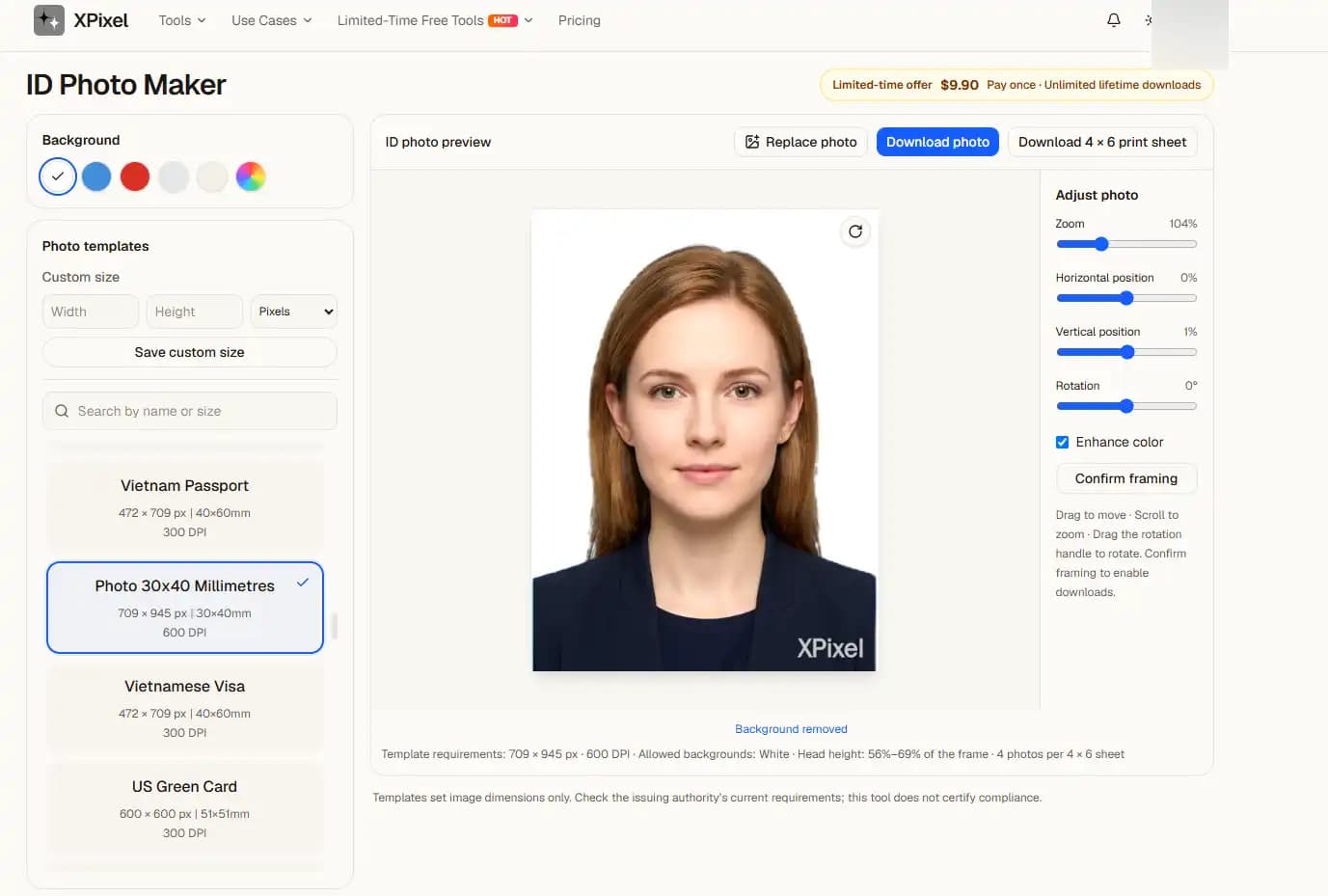Download the 4 × 6 print sheet
Screen dimensions: 1328x896
click(x=1102, y=142)
